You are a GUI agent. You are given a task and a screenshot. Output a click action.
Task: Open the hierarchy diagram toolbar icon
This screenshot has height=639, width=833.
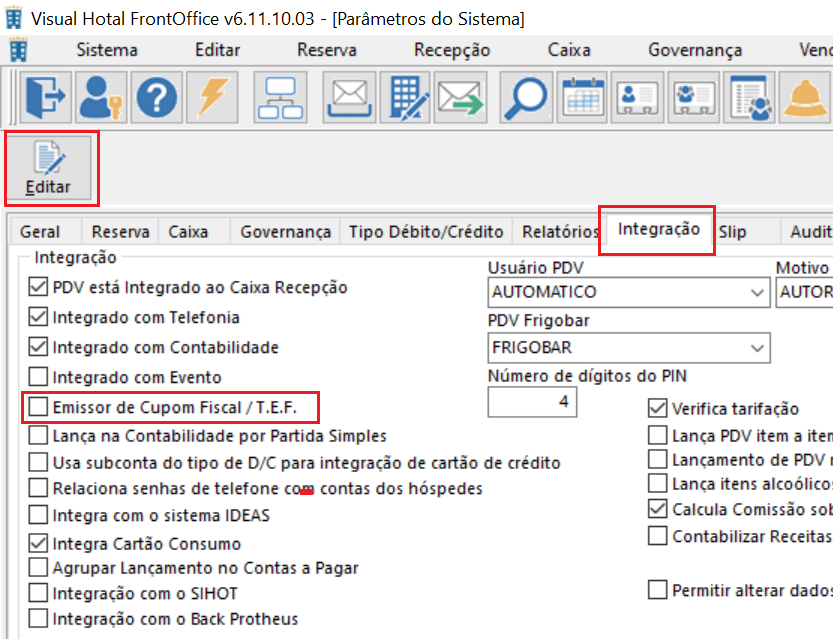point(280,98)
